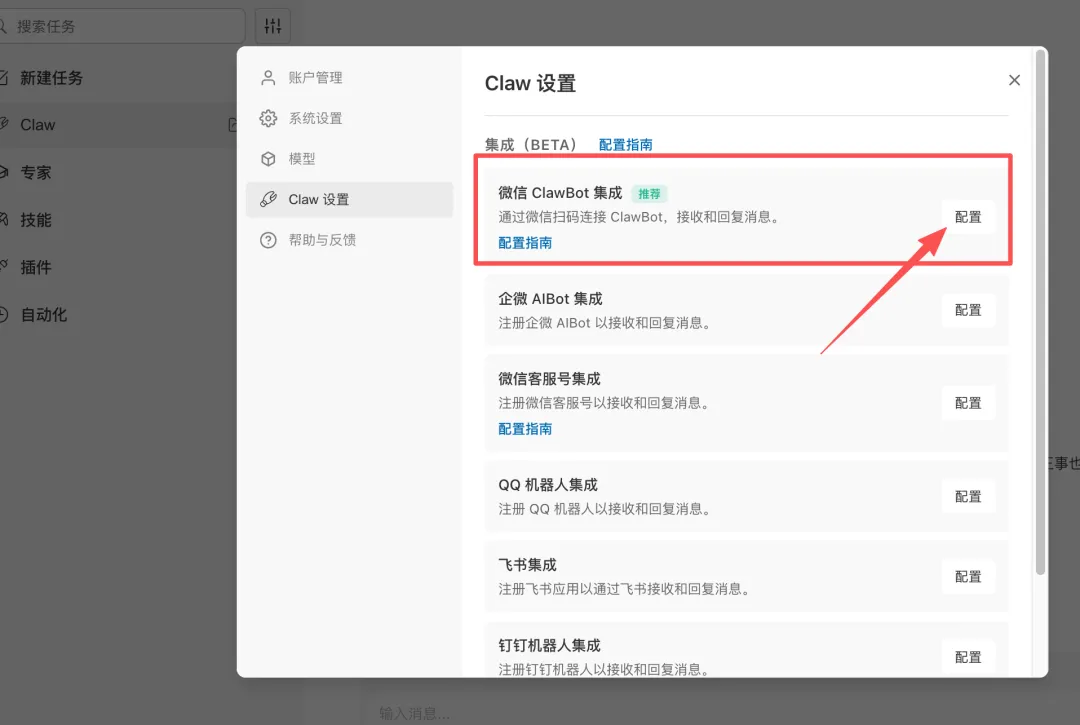Viewport: 1080px width, 725px height.
Task: Close the Claw settings dialog
Action: (x=1014, y=80)
